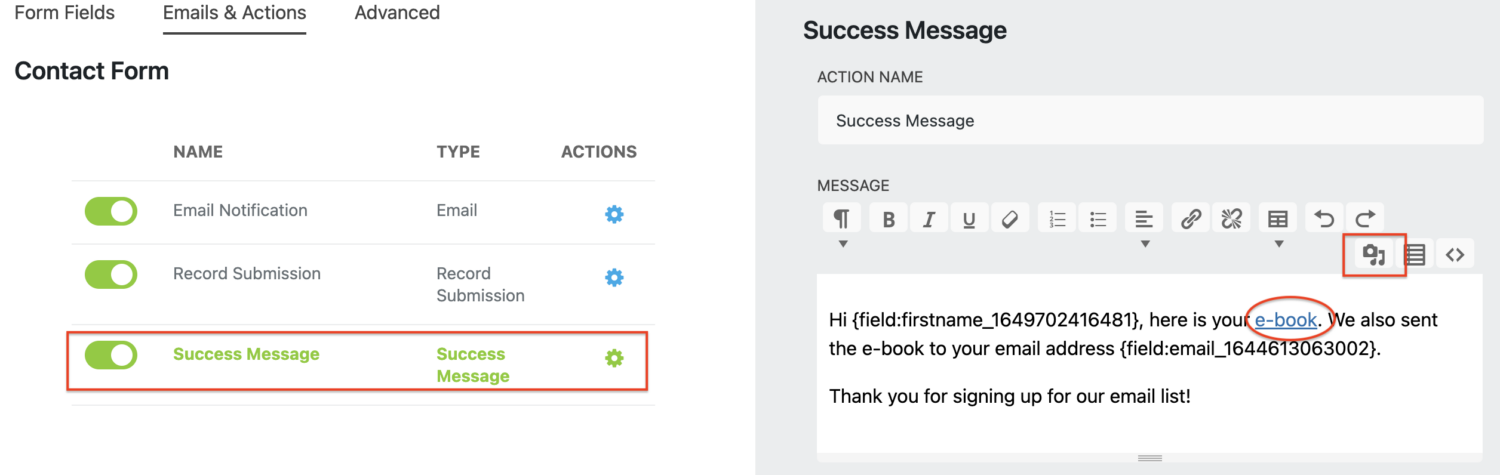Redo the last edit in message
The height and width of the screenshot is (475, 1500).
click(x=1365, y=219)
